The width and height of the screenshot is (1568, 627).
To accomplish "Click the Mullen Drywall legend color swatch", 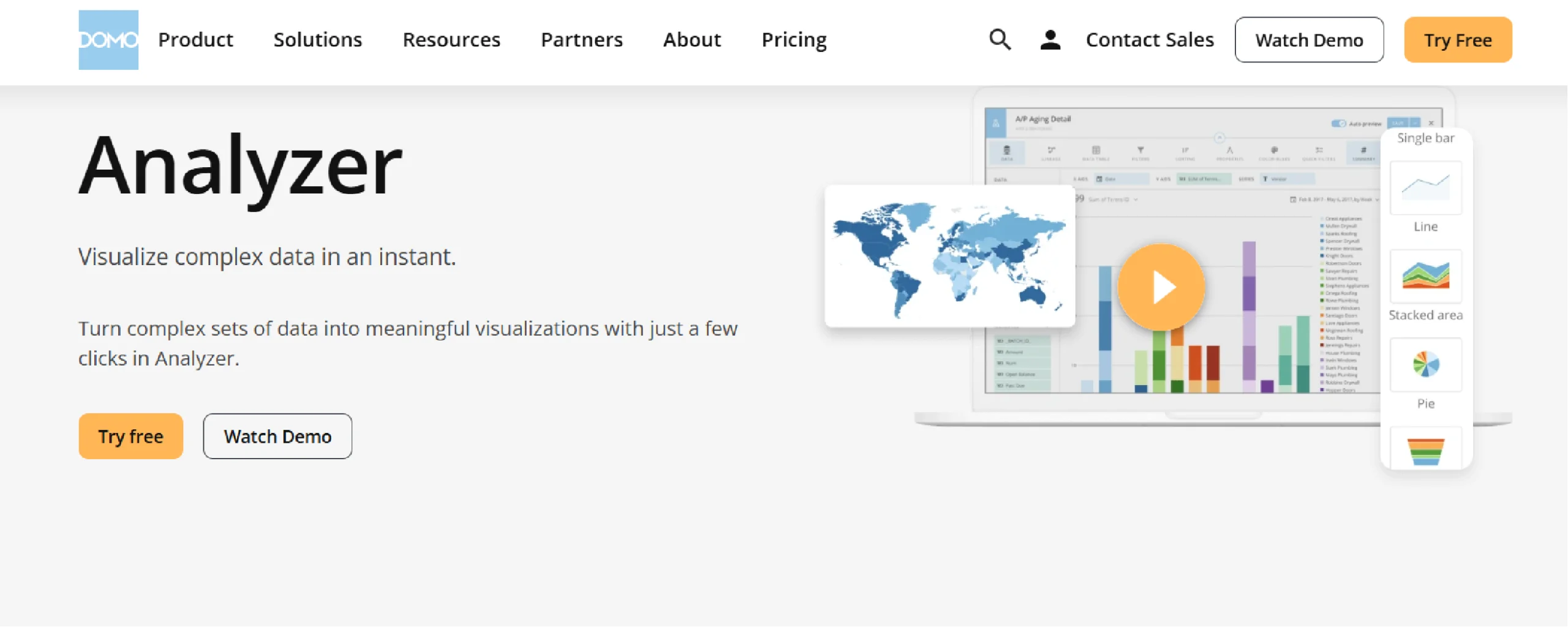I will [1322, 226].
